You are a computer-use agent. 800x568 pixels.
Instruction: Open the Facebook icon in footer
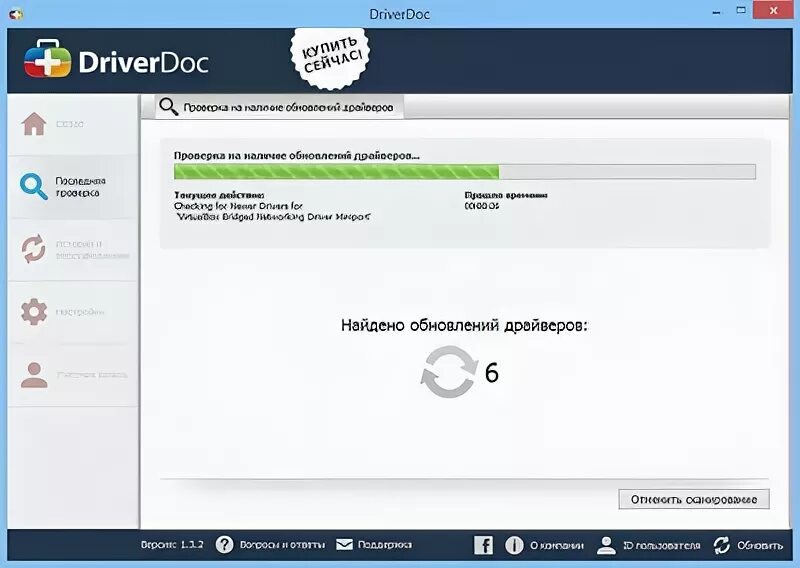[483, 545]
